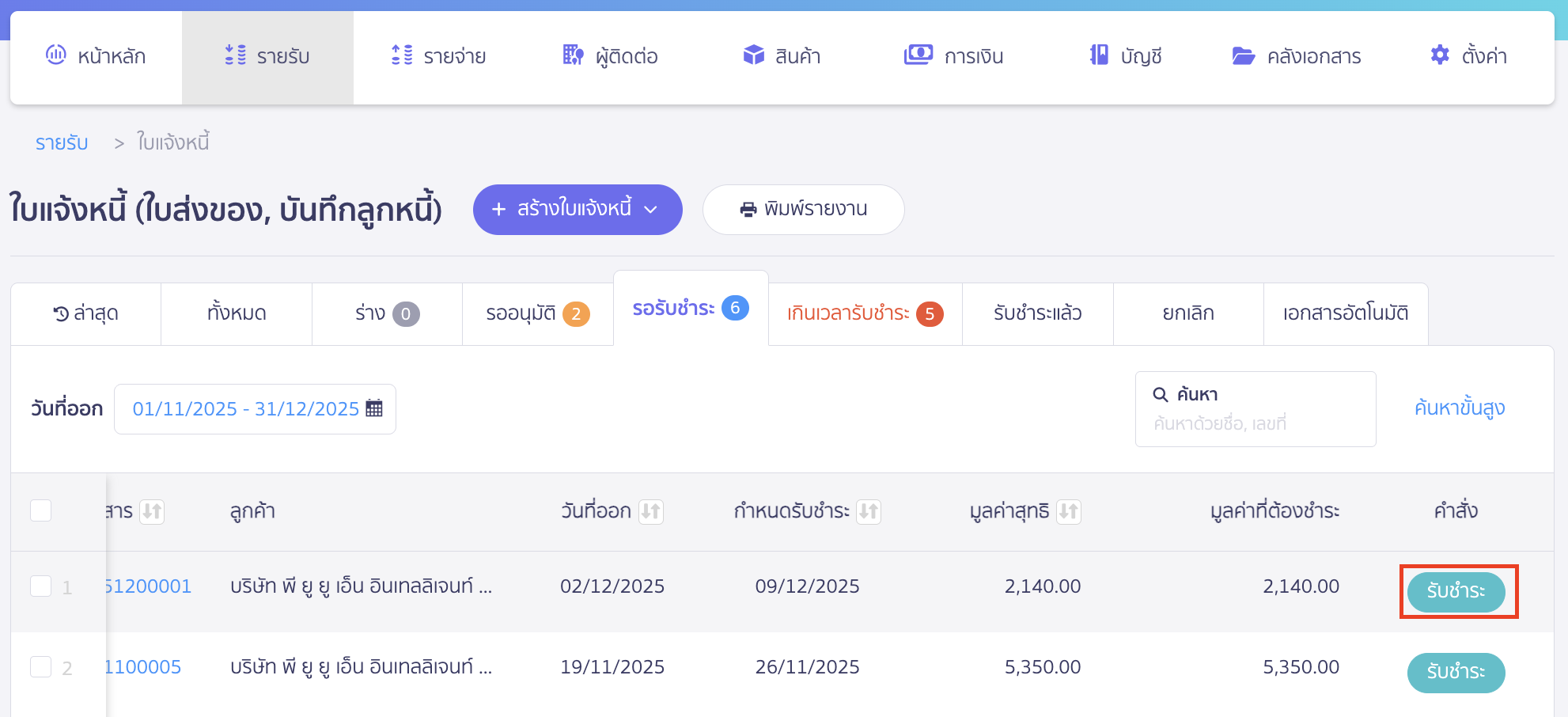This screenshot has height=717, width=1568.
Task: Check the select-all checkbox in the table header
Action: coord(40,510)
